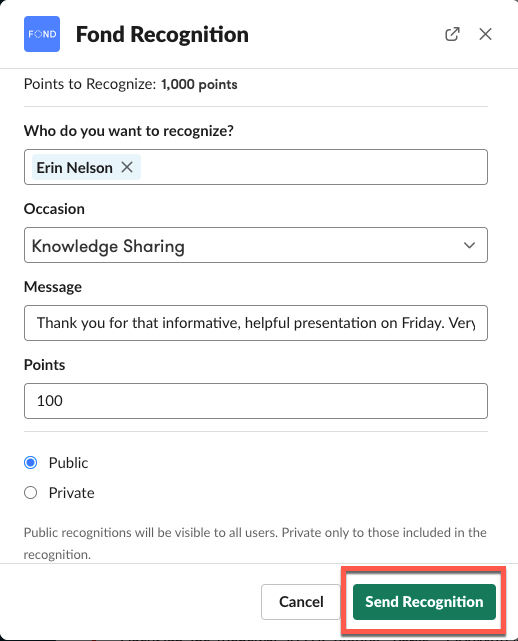Click the Private option label
The image size is (518, 641).
72,493
